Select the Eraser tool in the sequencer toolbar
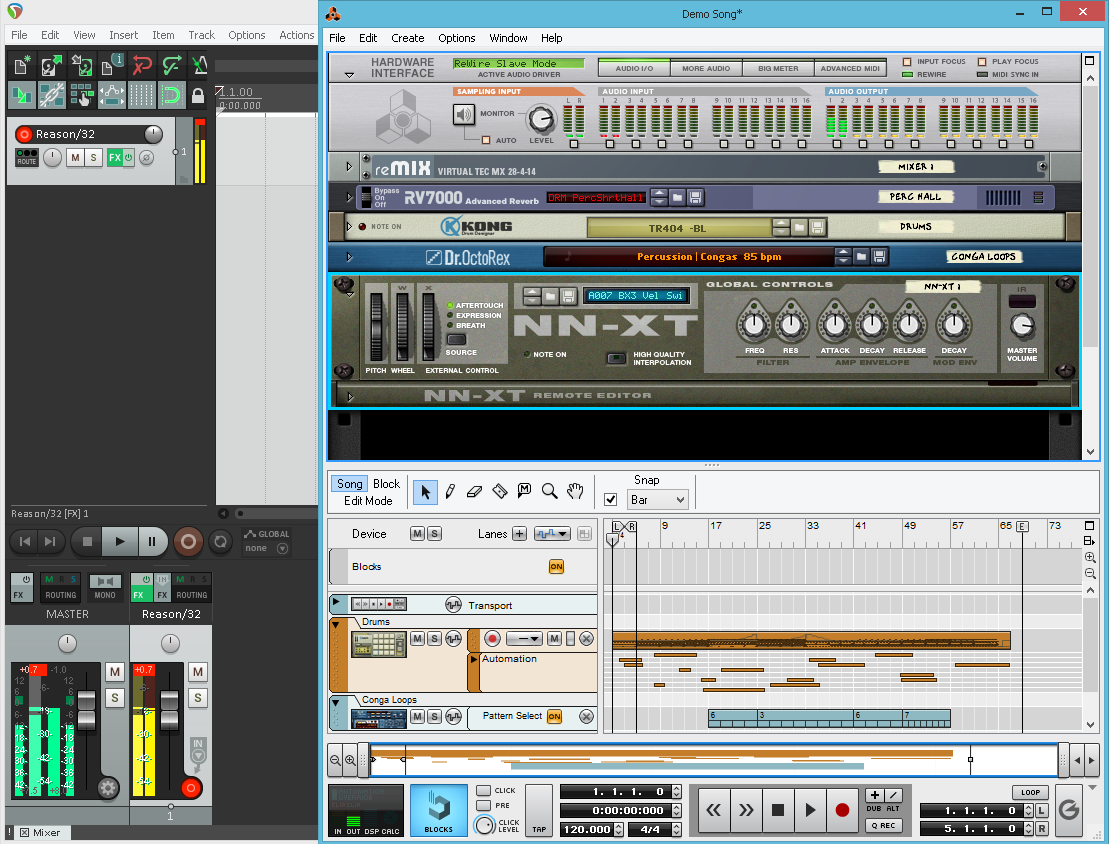 475,491
